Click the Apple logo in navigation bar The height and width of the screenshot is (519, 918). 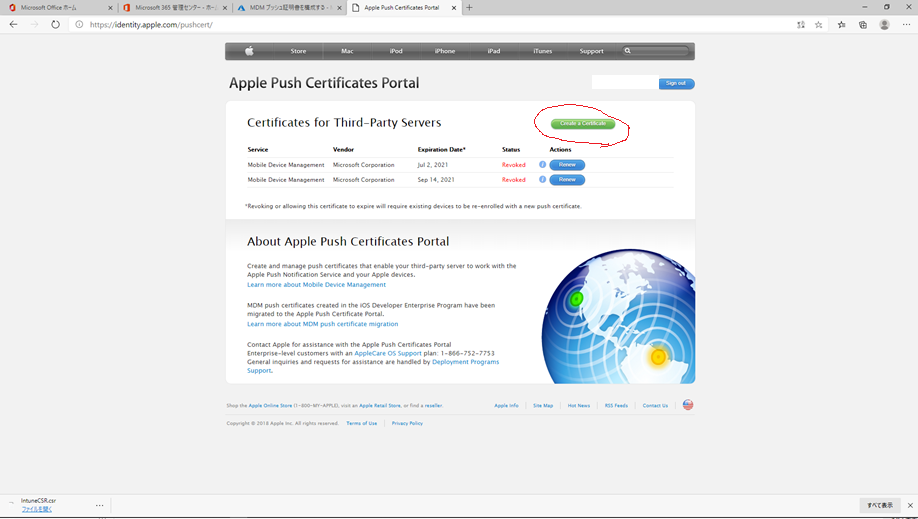pos(249,51)
